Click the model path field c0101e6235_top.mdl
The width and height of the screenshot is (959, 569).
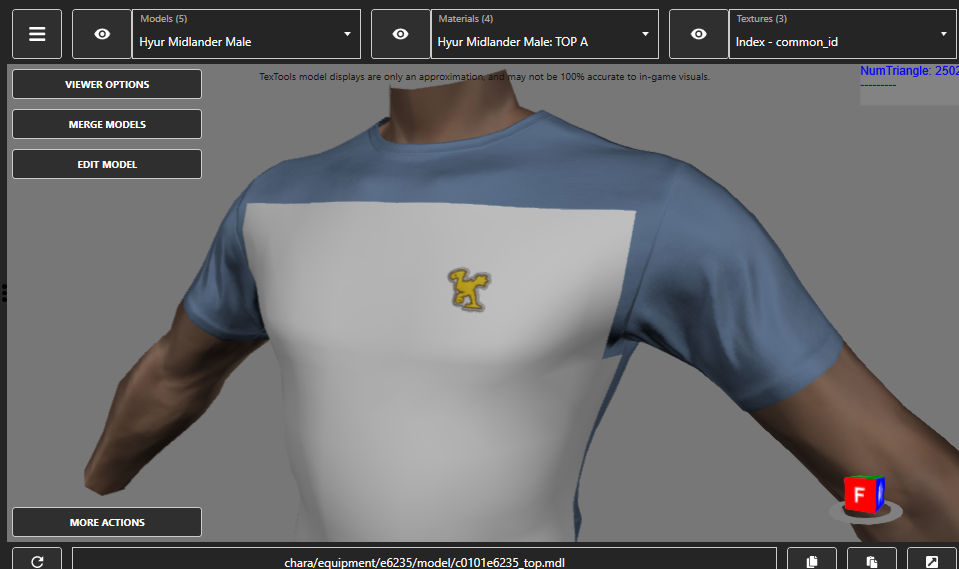pos(424,560)
